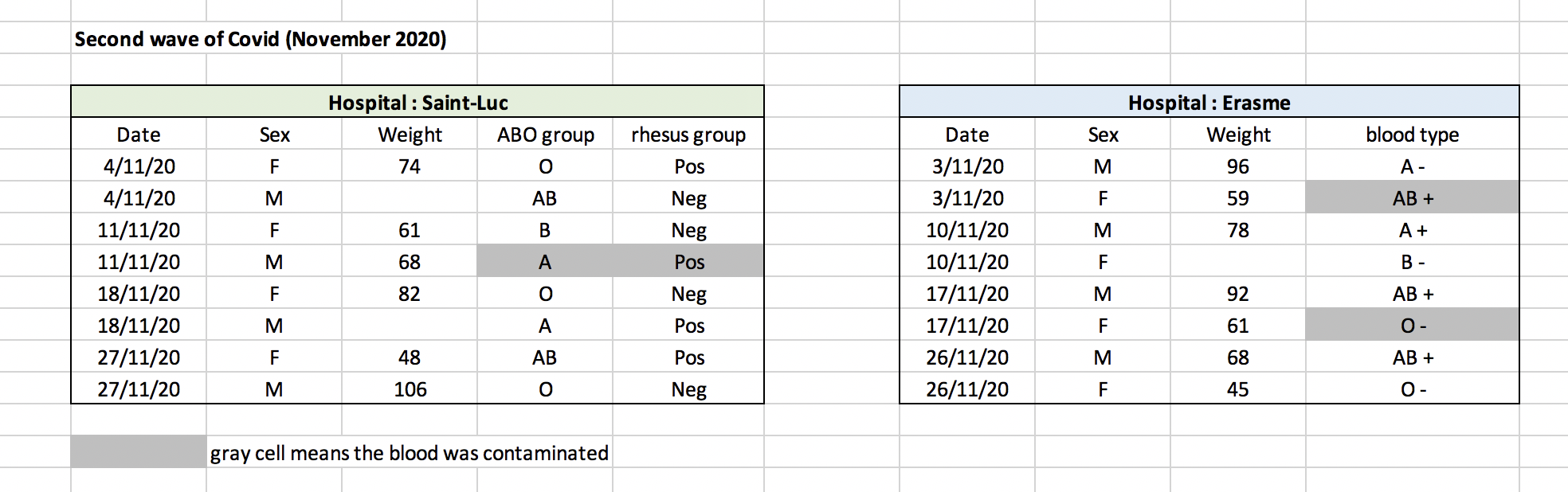Click the gray-highlighted "A" ABO group cell
The height and width of the screenshot is (492, 1568).
(x=545, y=262)
